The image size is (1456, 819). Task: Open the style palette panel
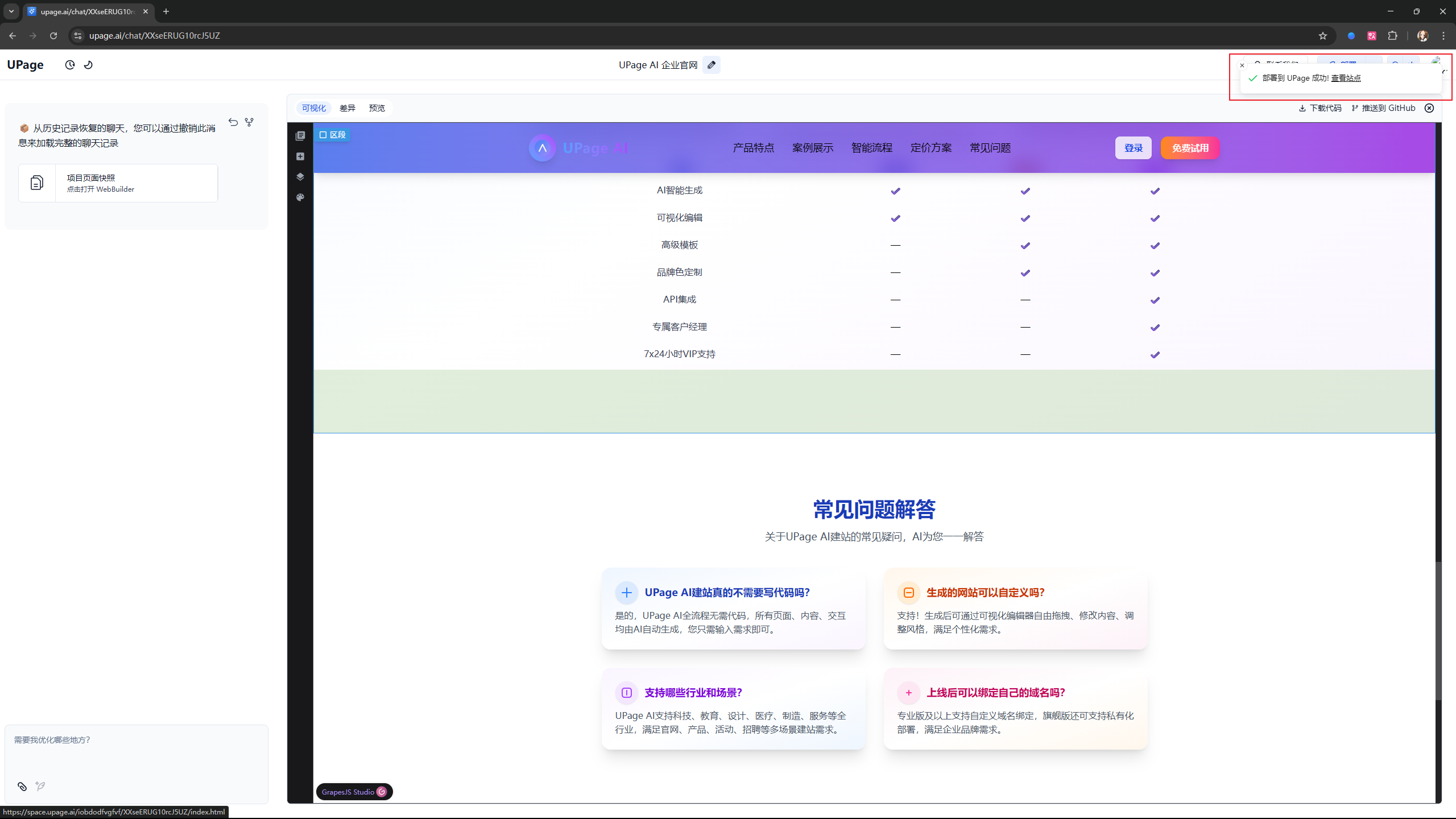300,197
